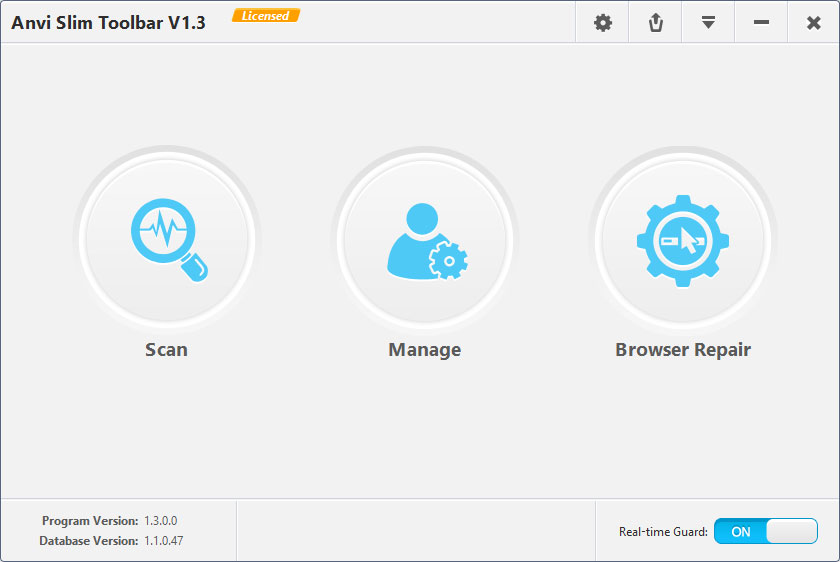Click the share upload icon in title bar
The image size is (840, 562).
pyautogui.click(x=656, y=23)
